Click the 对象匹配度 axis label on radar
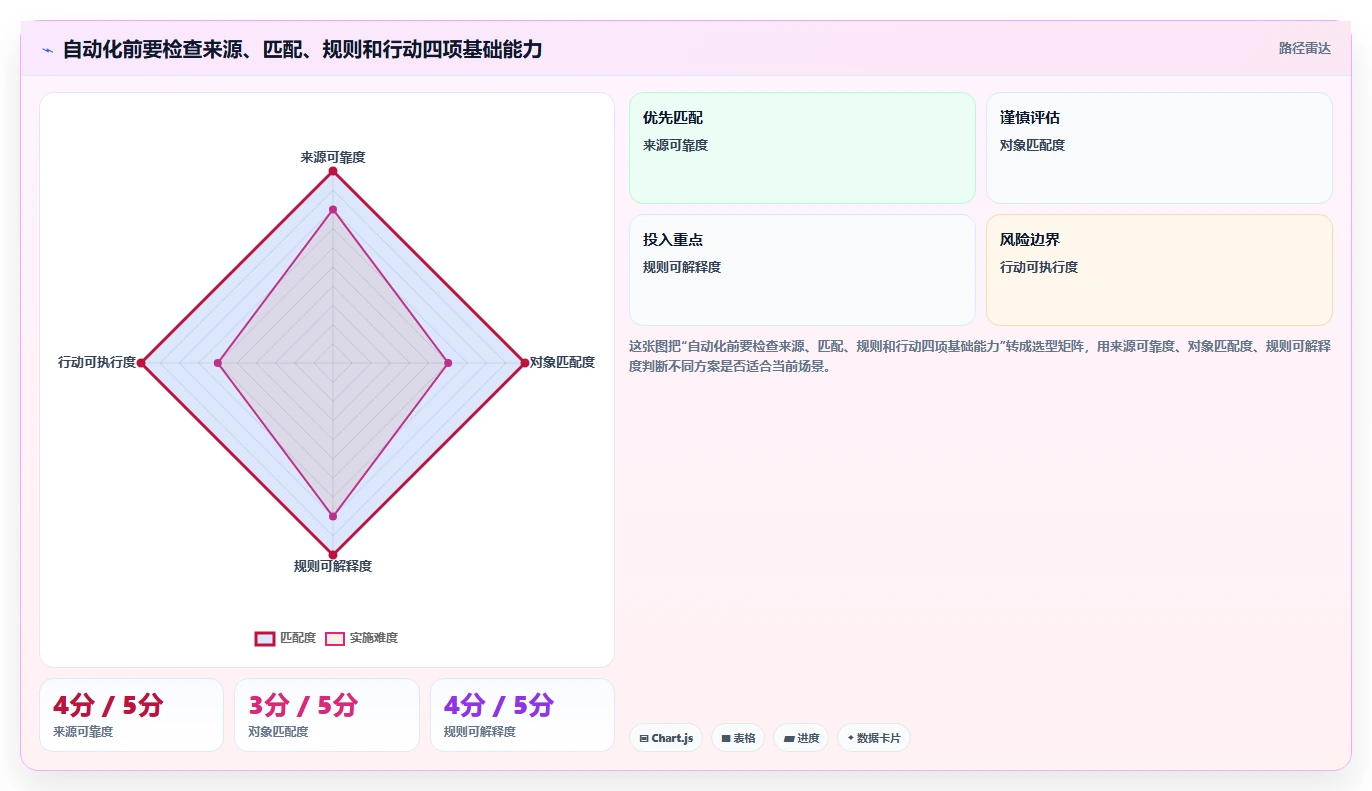Image resolution: width=1372 pixels, height=791 pixels. click(562, 362)
